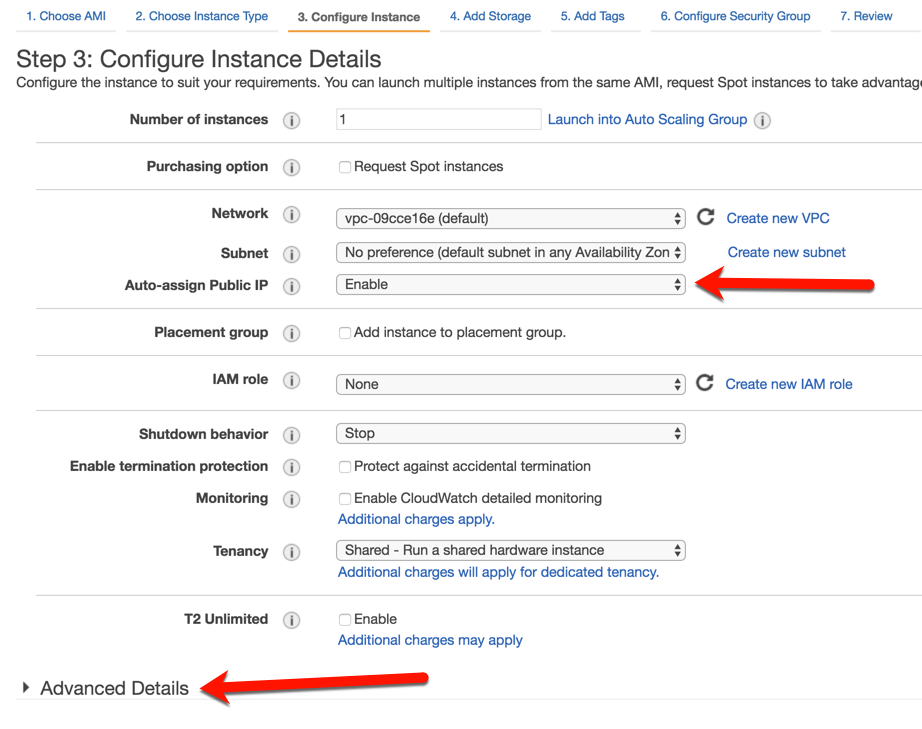Open the Shutdown behavior dropdown
Viewport: 922px width, 729px height.
point(510,433)
